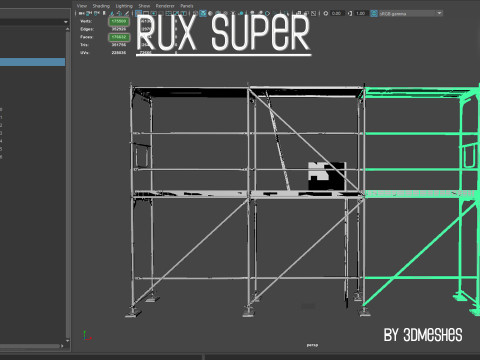Click left panel horizontal scrollbar thumb
480x360 pixels.
coord(30,346)
